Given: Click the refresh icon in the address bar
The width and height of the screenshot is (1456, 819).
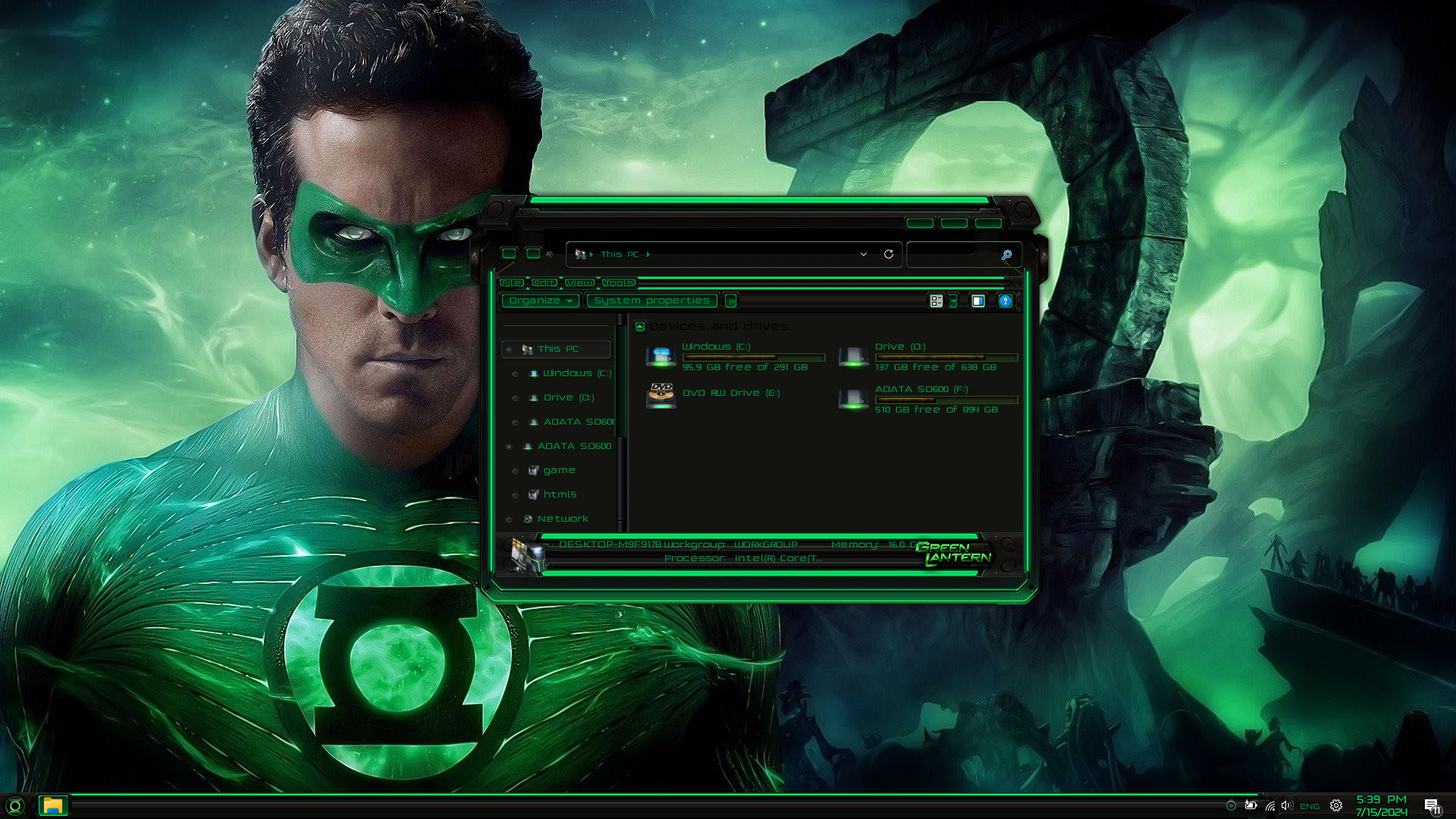Looking at the screenshot, I should [889, 254].
